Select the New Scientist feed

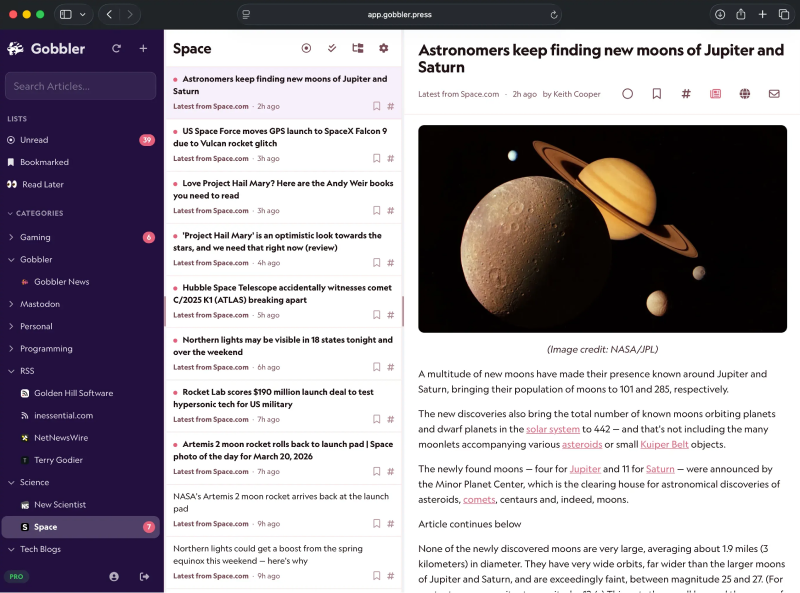tap(81, 505)
